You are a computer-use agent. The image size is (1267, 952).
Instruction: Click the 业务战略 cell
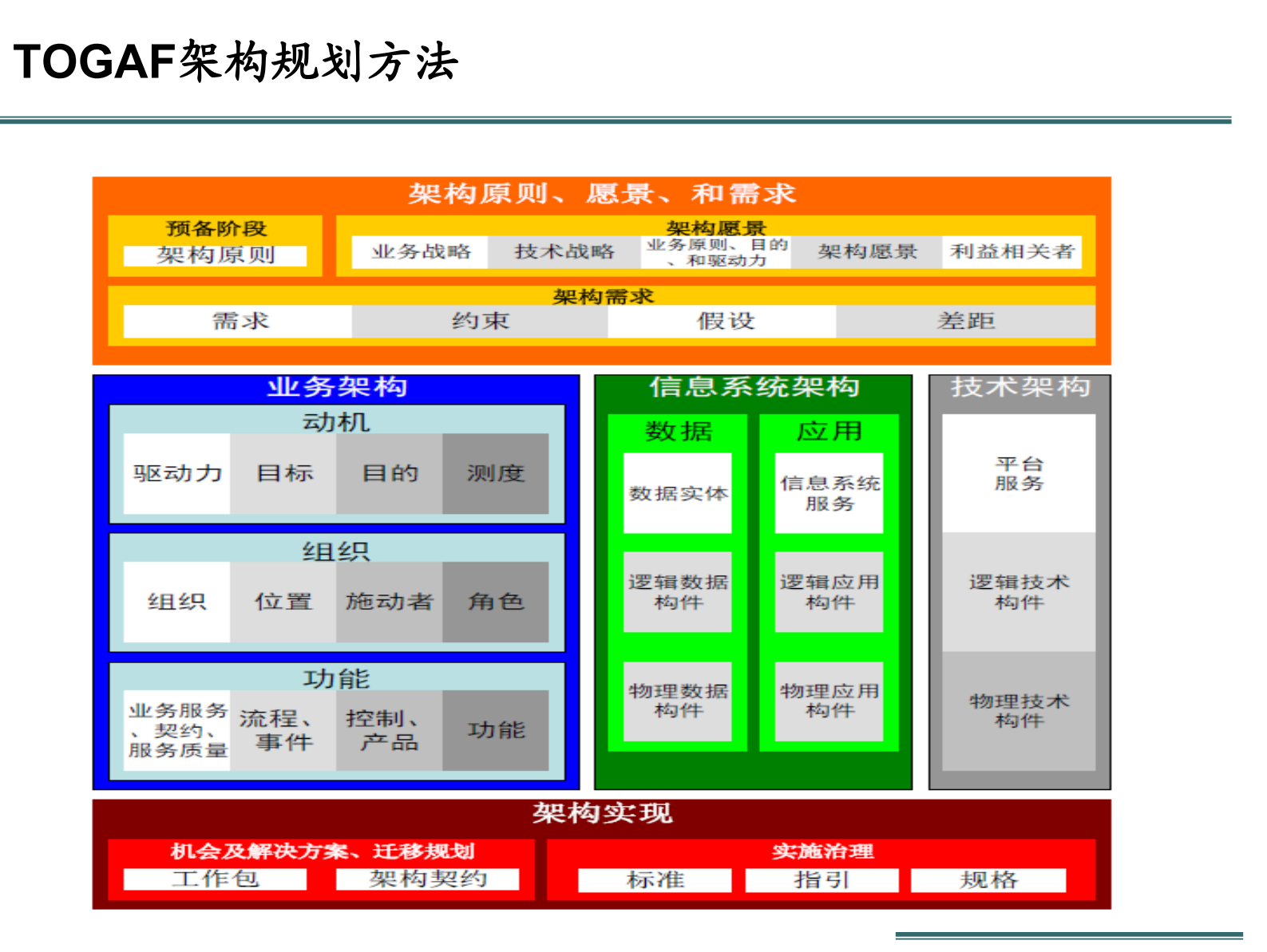[420, 251]
